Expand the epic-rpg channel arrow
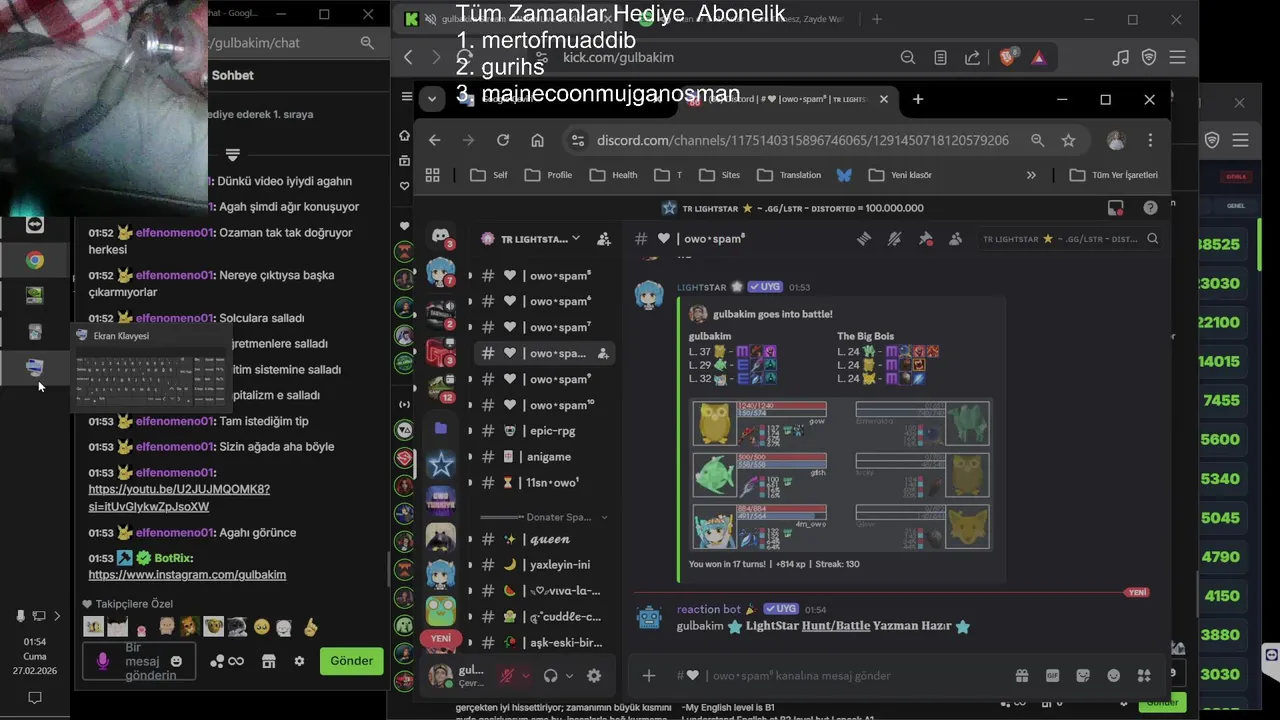1280x720 pixels. (470, 431)
